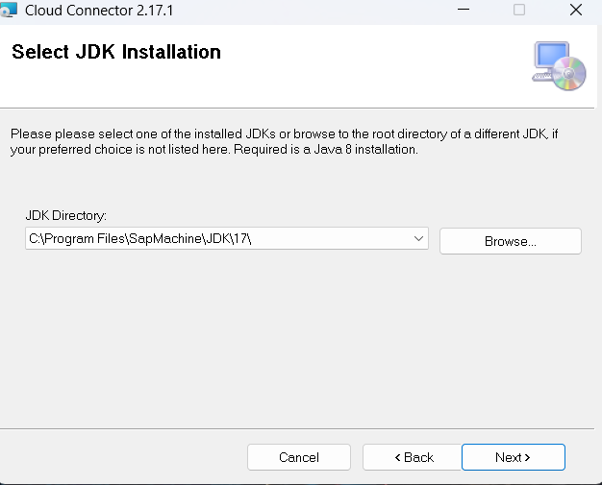Screen dimensions: 602x485
Task: Click the Cloud Connector title bar icon
Action: click(x=8, y=10)
